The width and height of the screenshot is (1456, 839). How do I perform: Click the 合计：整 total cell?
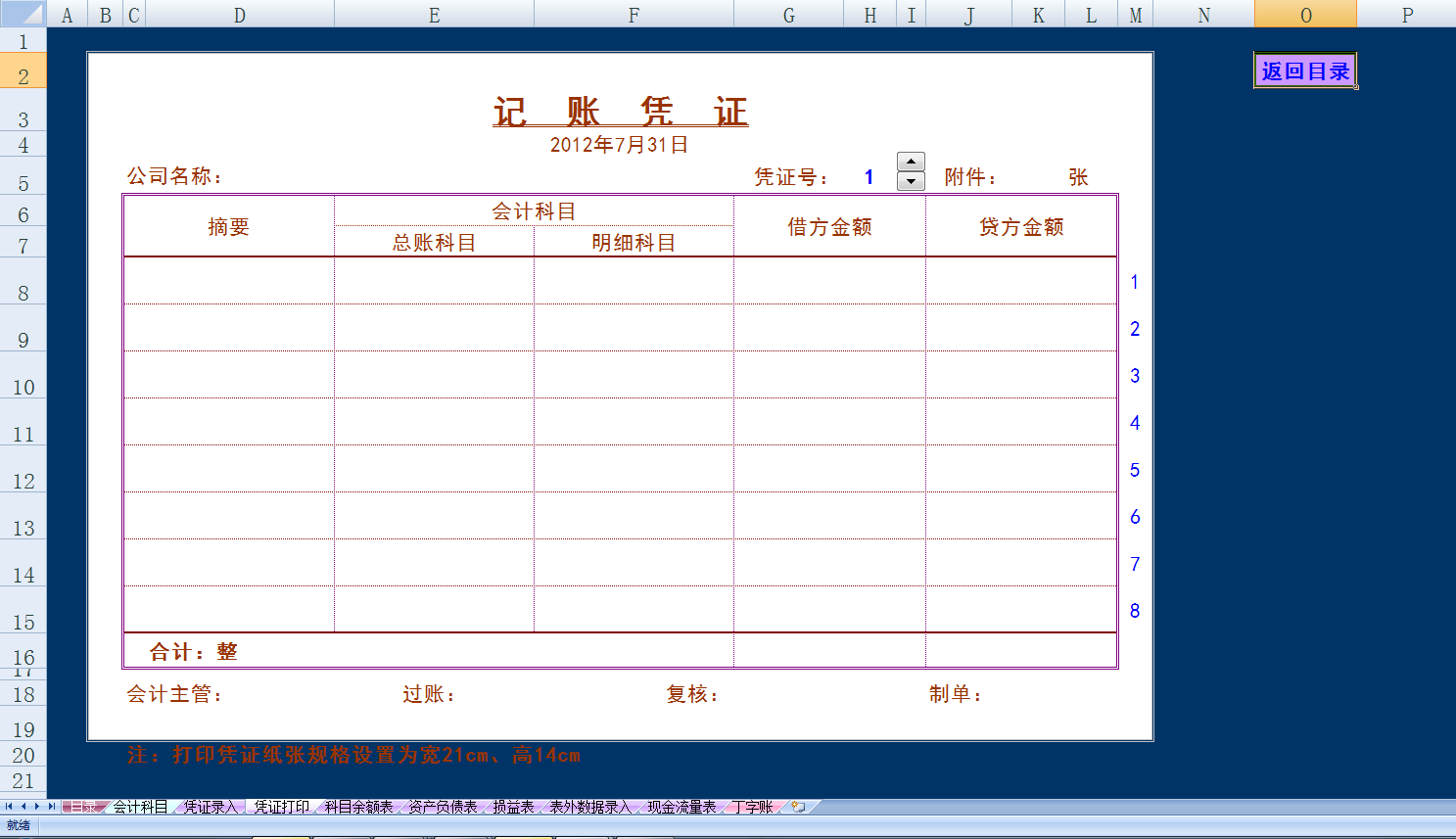coord(429,651)
